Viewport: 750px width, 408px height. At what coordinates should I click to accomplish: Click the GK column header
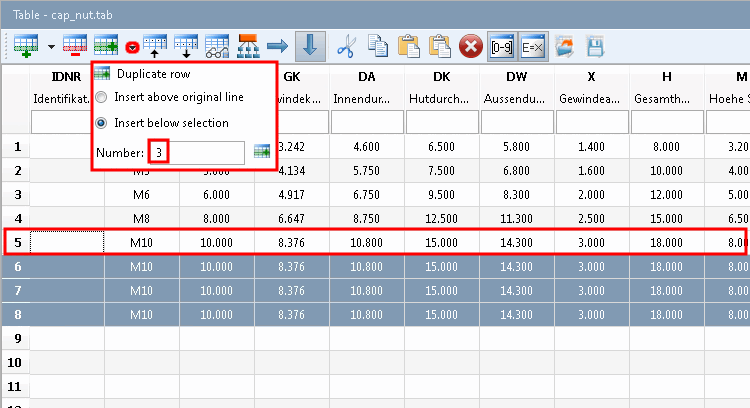pyautogui.click(x=292, y=77)
